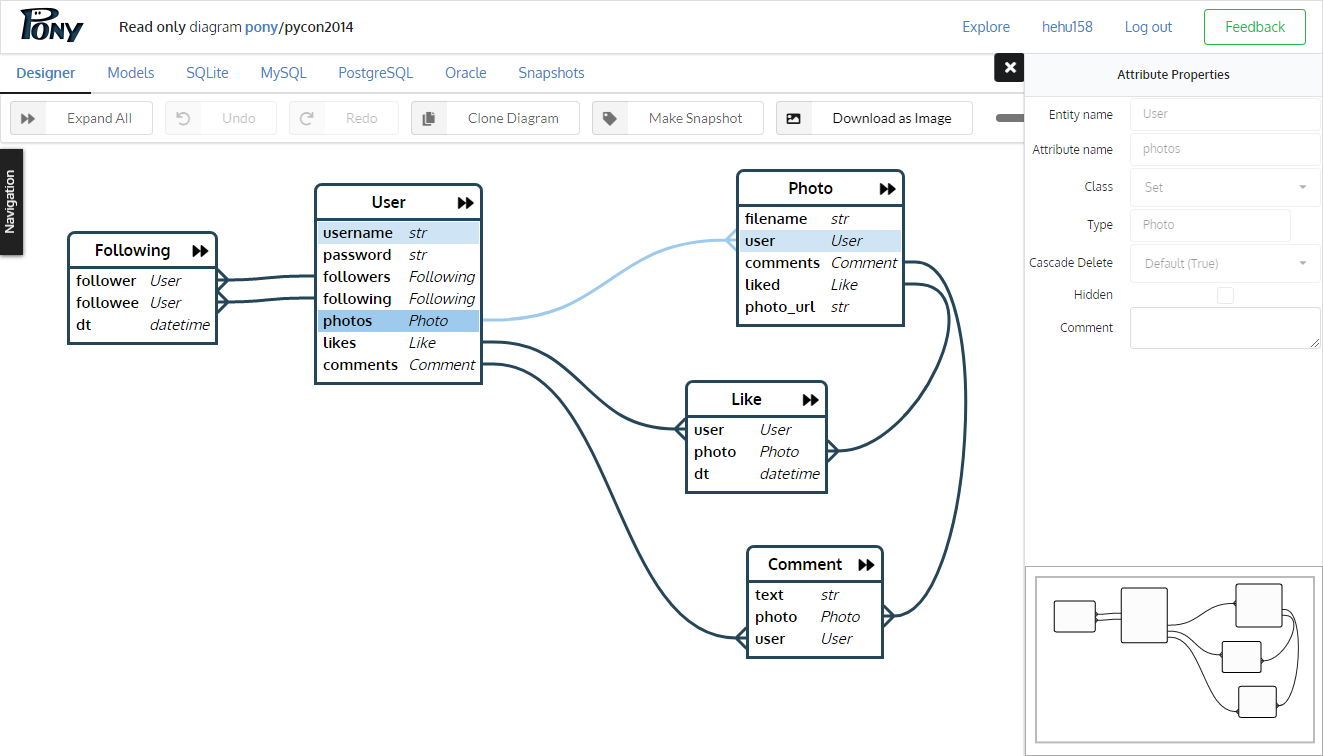Open the Class dropdown

coord(1225,187)
